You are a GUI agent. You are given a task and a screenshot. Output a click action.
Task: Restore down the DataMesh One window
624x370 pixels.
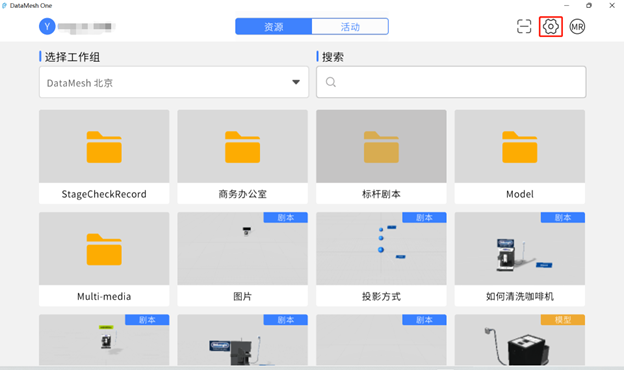click(589, 6)
